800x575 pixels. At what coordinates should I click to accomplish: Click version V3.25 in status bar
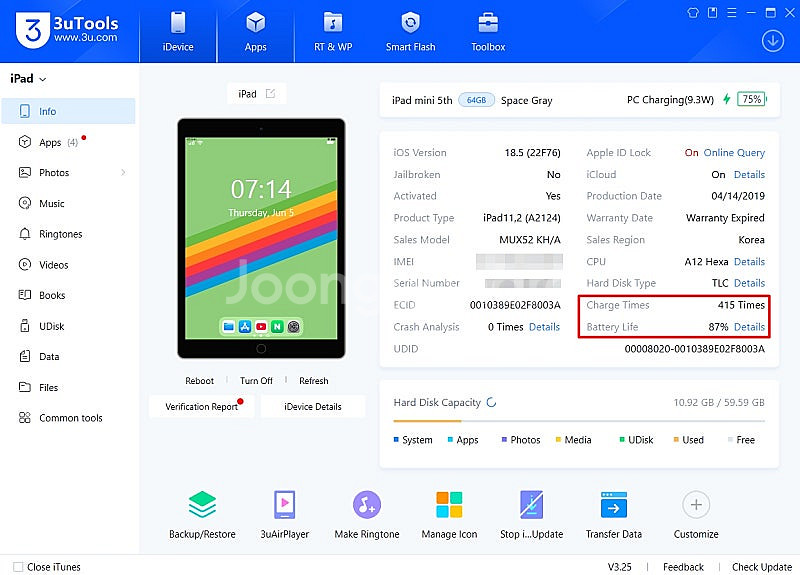coord(619,567)
